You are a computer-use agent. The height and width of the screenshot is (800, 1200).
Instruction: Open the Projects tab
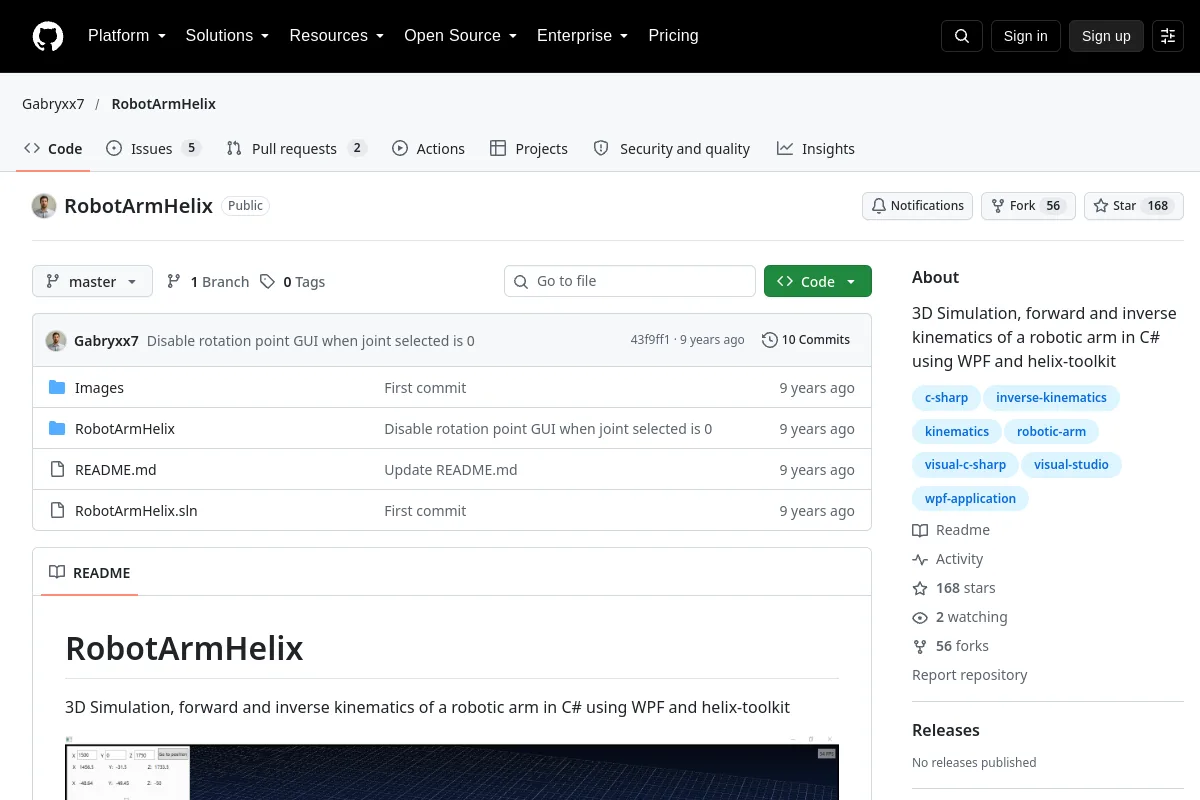pos(529,149)
